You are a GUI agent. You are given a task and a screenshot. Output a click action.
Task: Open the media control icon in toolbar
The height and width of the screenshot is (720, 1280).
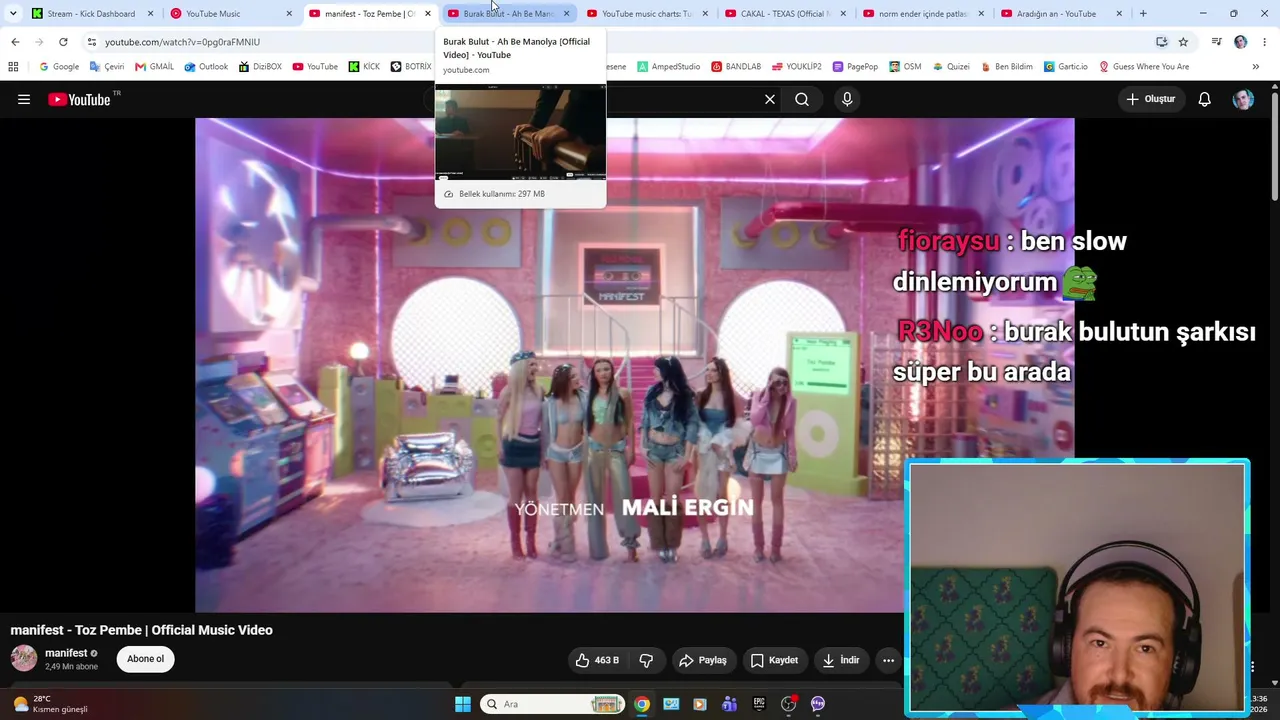pyautogui.click(x=1216, y=42)
